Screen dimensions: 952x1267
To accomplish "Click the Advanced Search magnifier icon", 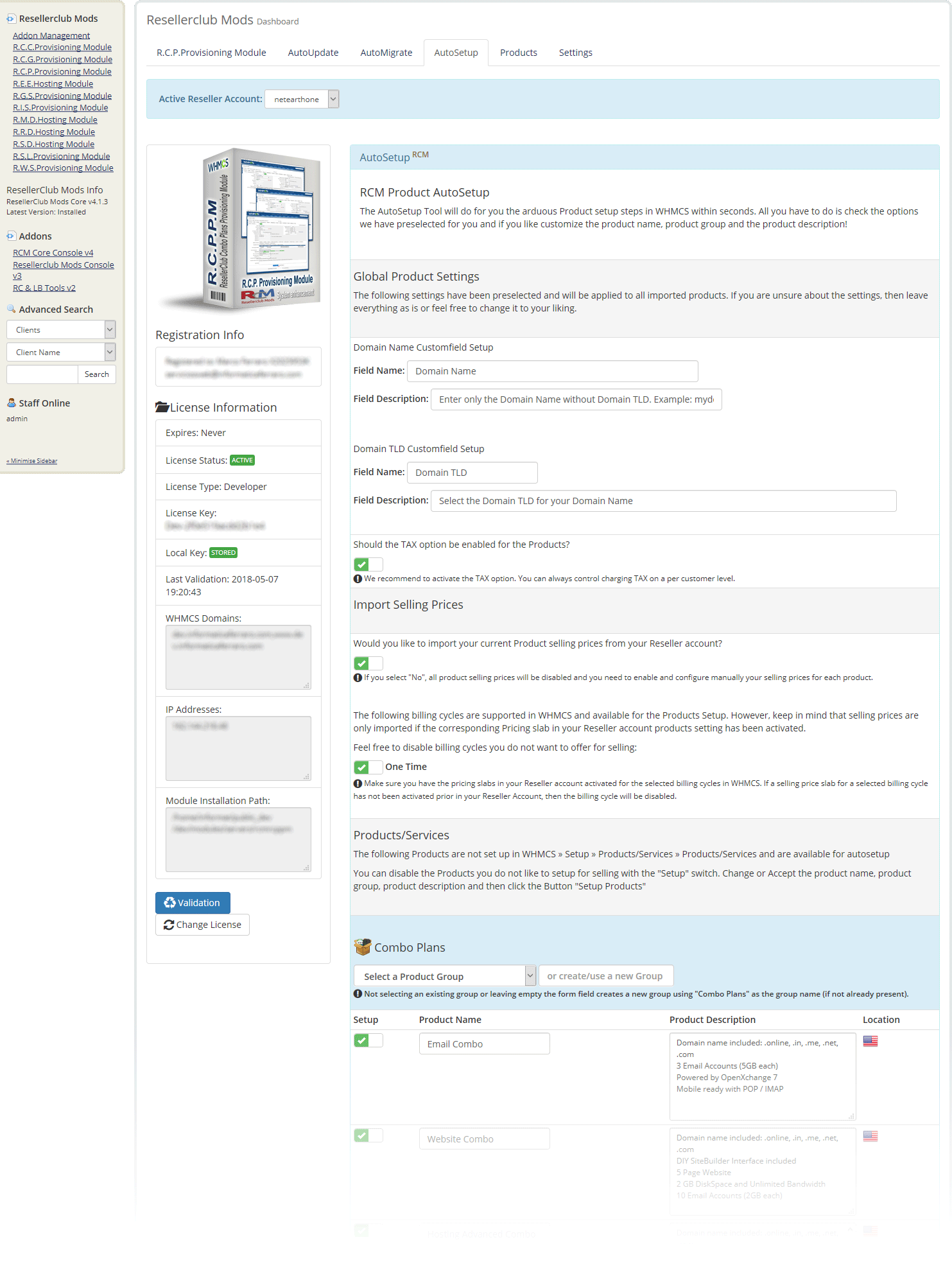I will coord(11,309).
